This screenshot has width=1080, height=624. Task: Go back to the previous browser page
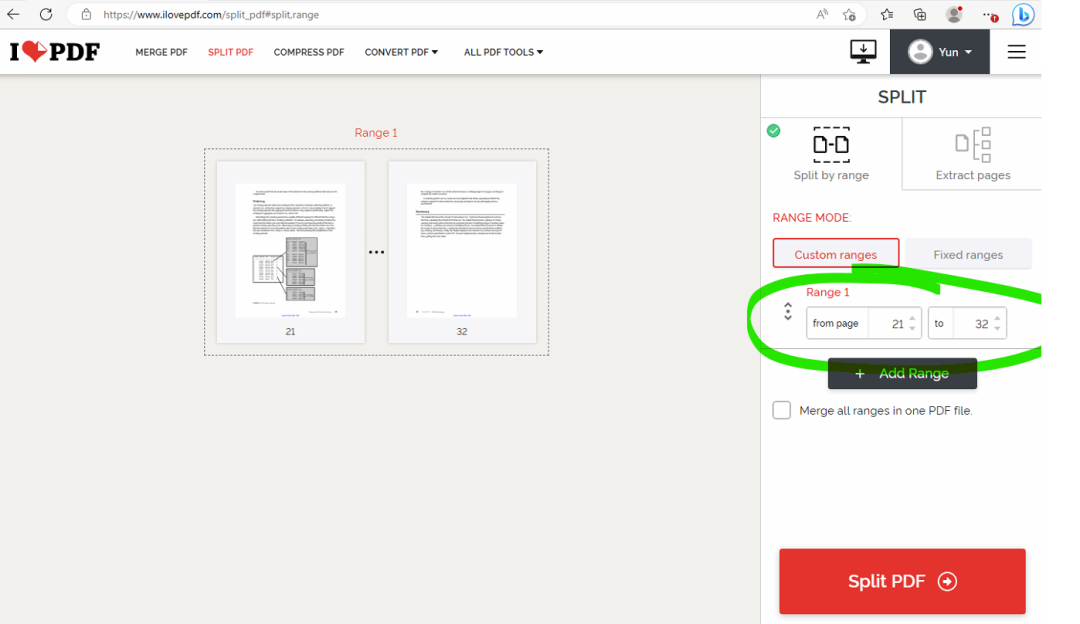(x=13, y=14)
